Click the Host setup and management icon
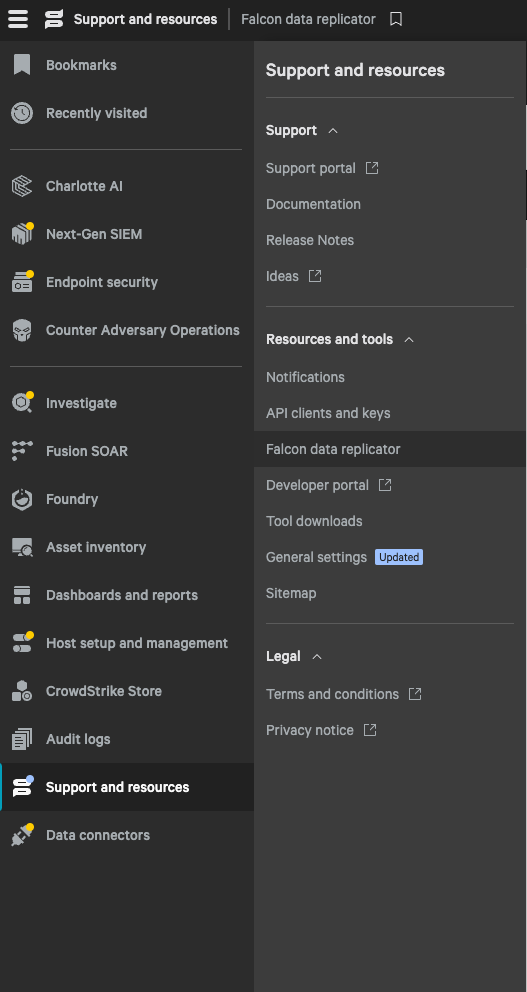527x992 pixels. tap(22, 643)
